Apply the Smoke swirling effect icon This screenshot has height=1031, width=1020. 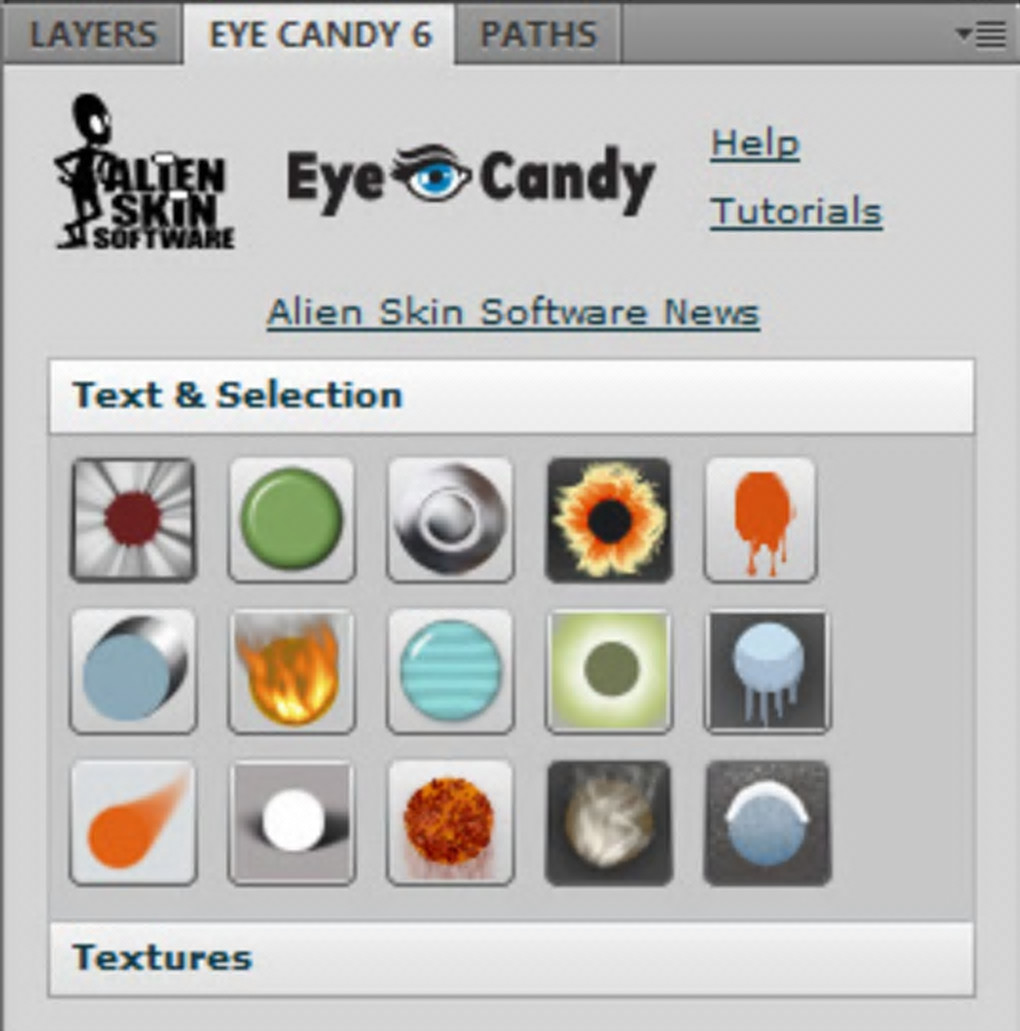609,823
